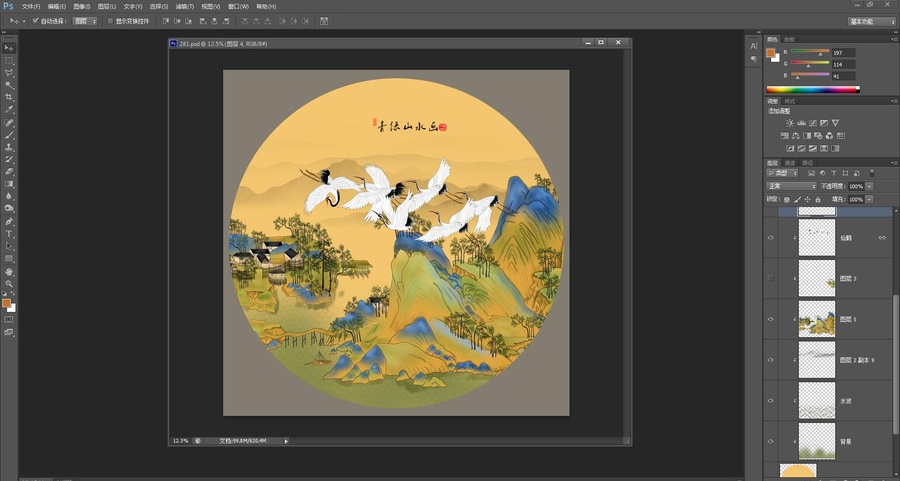
Task: Select the Blur tool
Action: 9,196
